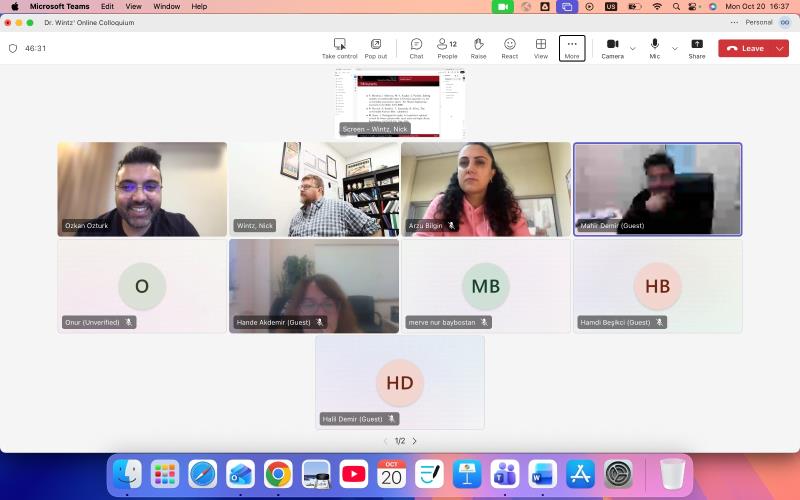This screenshot has width=800, height=500.
Task: Pop out the shared screen
Action: [375, 47]
